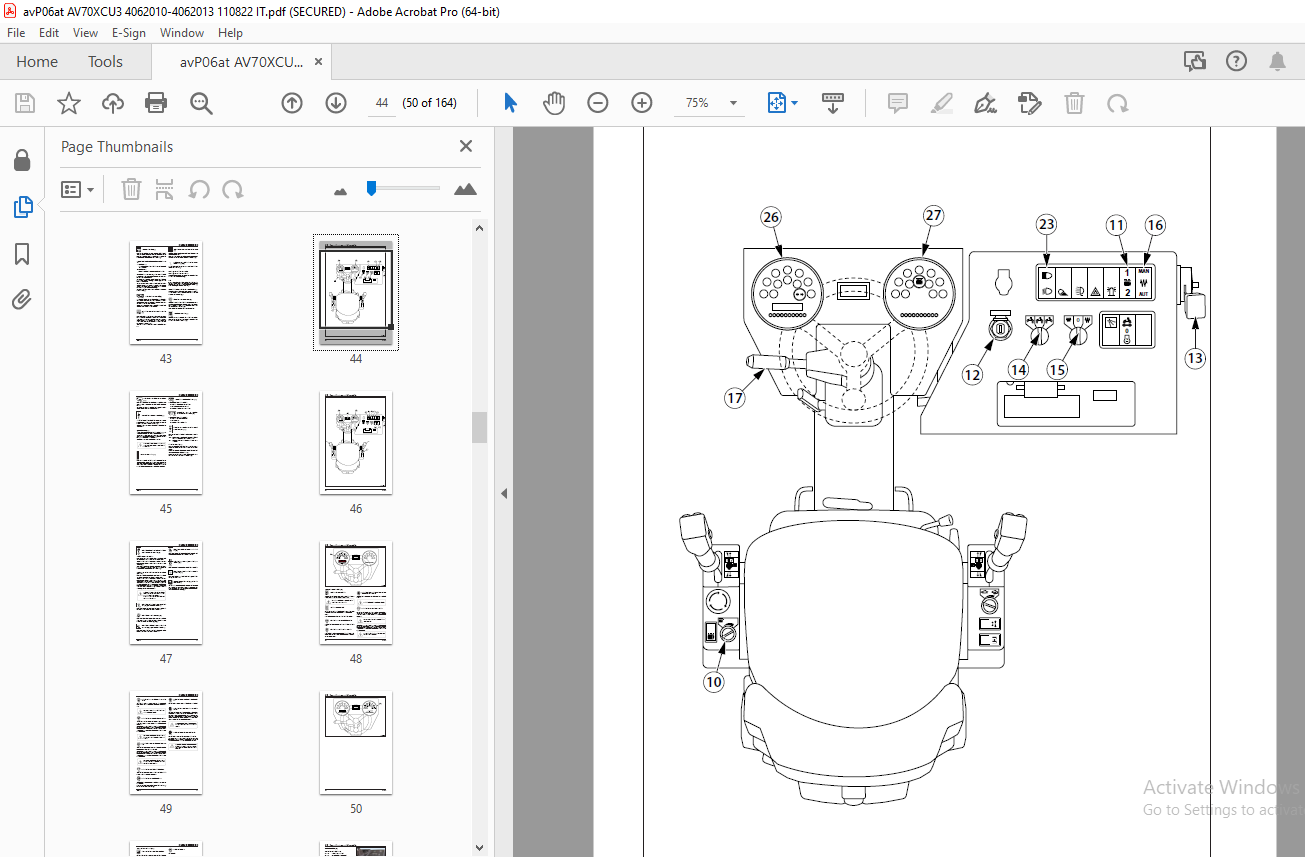
Task: Zoom out with the minus icon
Action: (598, 103)
